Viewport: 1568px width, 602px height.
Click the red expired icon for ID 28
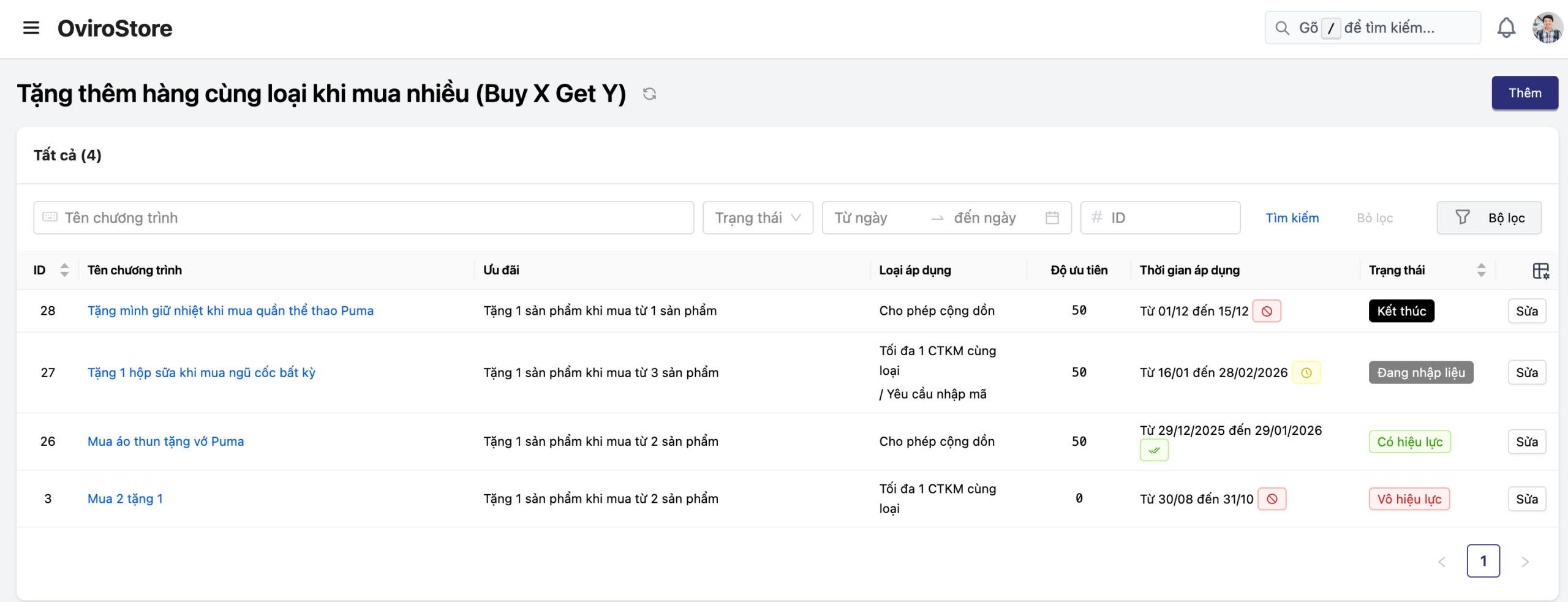[1267, 311]
